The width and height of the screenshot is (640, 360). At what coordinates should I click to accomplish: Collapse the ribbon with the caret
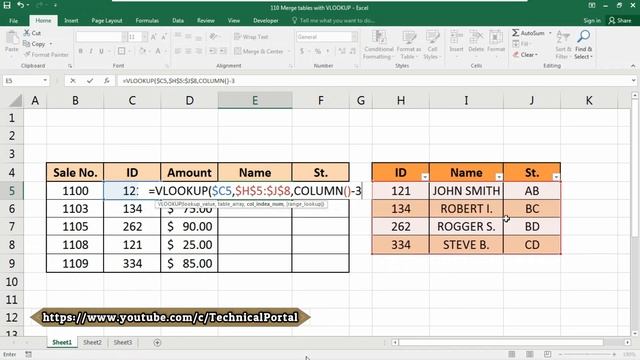pos(633,66)
